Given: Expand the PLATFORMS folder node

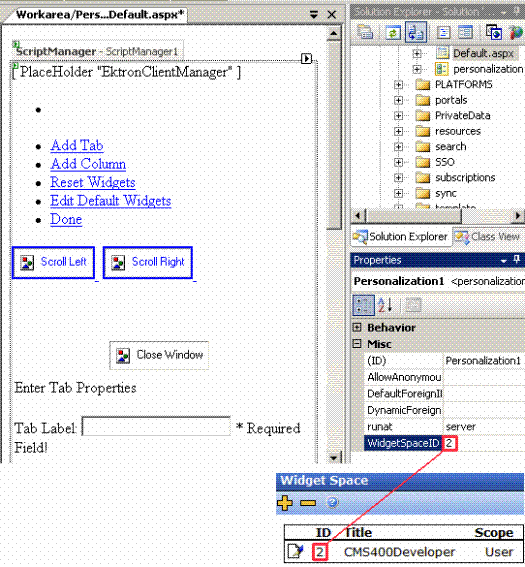Looking at the screenshot, I should 398,85.
